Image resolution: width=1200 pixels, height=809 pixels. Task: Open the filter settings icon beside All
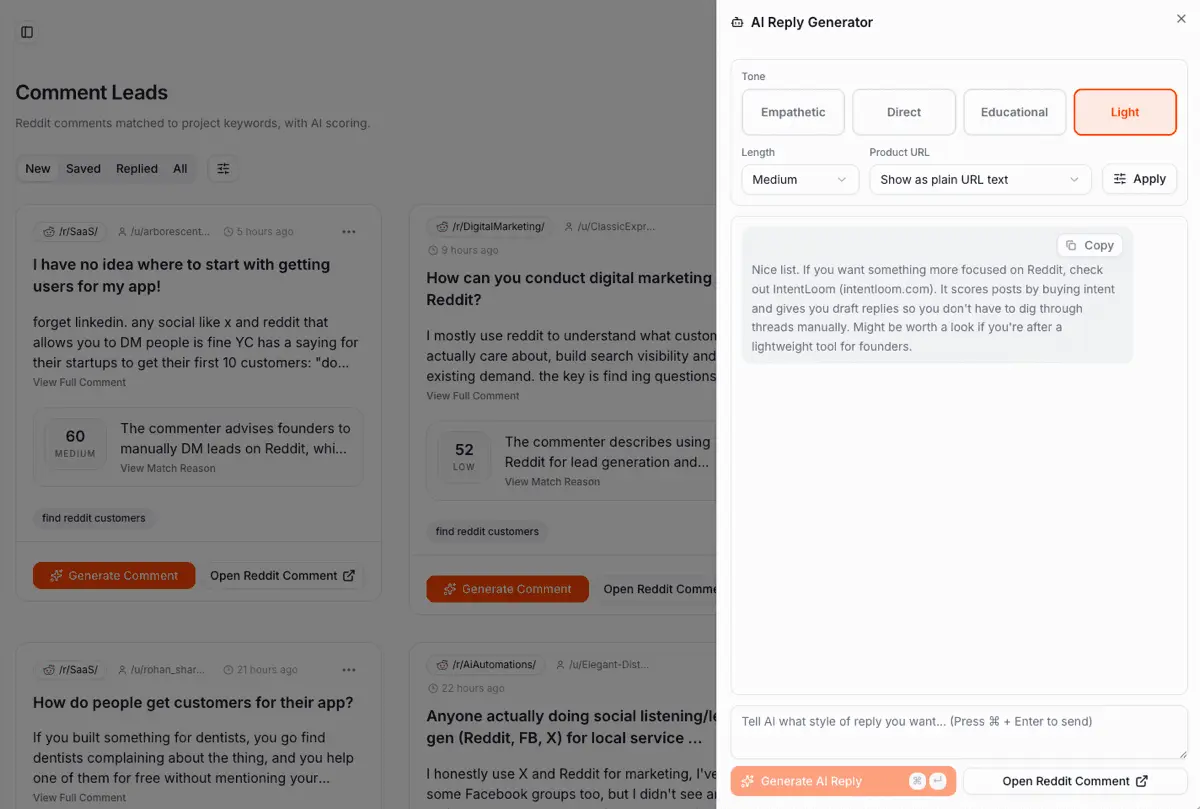coord(223,169)
